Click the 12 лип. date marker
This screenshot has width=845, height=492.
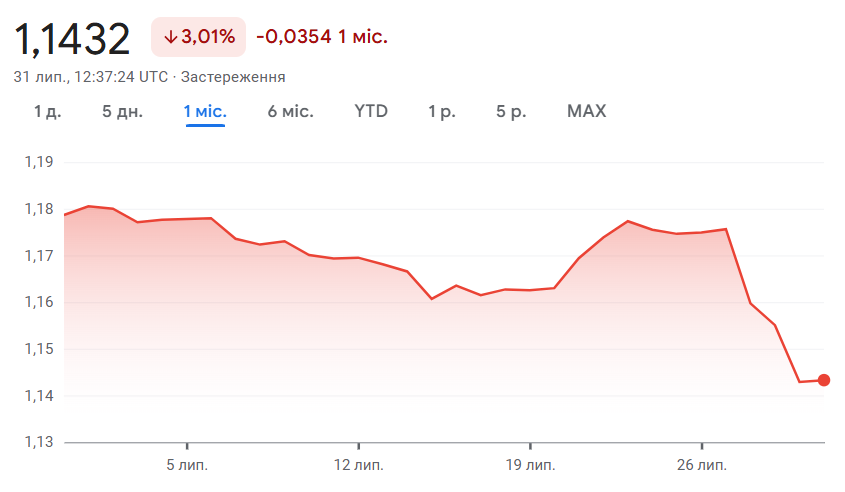click(358, 466)
